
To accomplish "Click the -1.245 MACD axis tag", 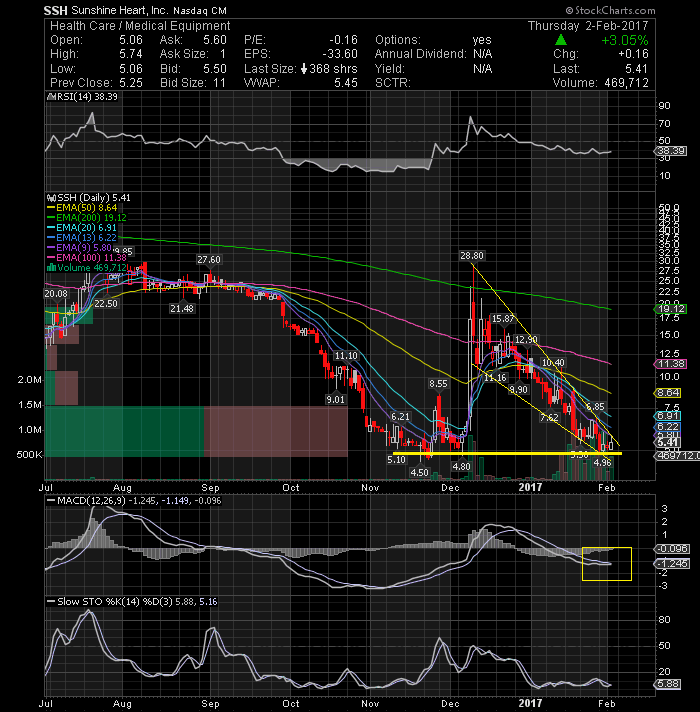I will coord(673,564).
